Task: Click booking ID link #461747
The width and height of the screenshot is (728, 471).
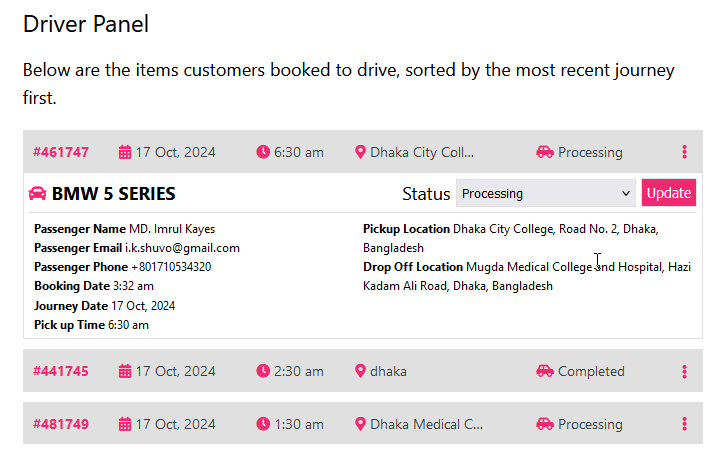Action: pos(61,153)
